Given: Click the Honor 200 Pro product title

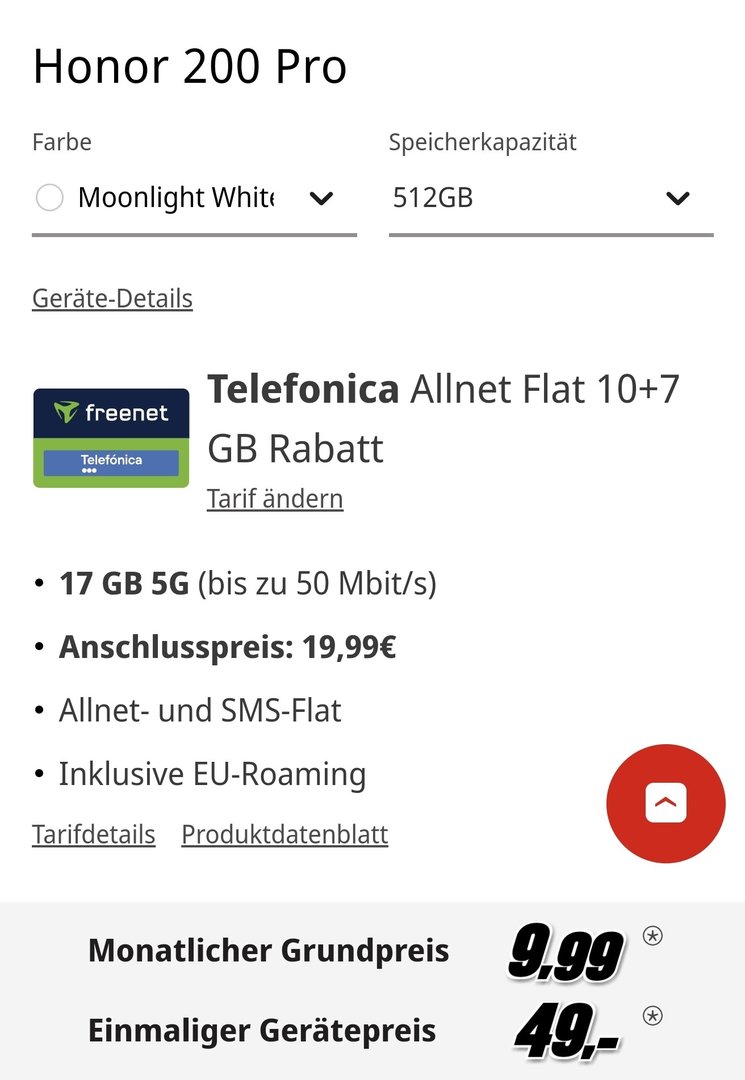Looking at the screenshot, I should (190, 67).
